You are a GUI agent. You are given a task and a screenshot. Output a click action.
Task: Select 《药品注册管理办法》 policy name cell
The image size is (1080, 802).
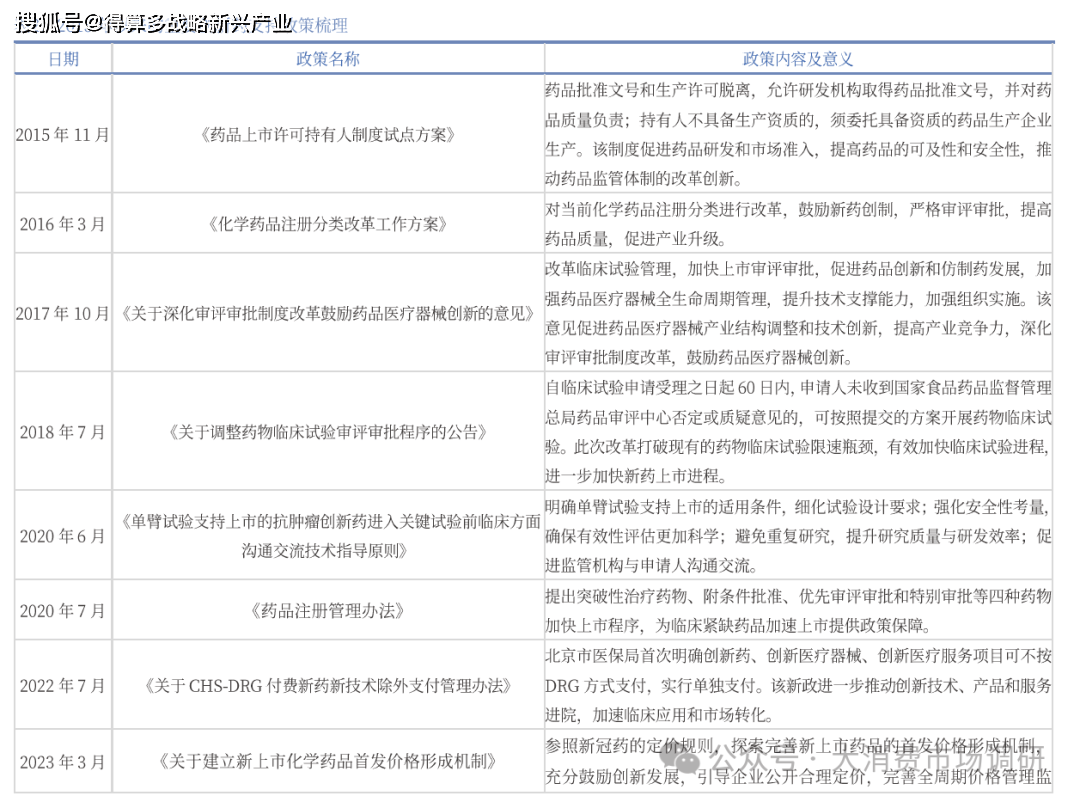[x=328, y=610]
